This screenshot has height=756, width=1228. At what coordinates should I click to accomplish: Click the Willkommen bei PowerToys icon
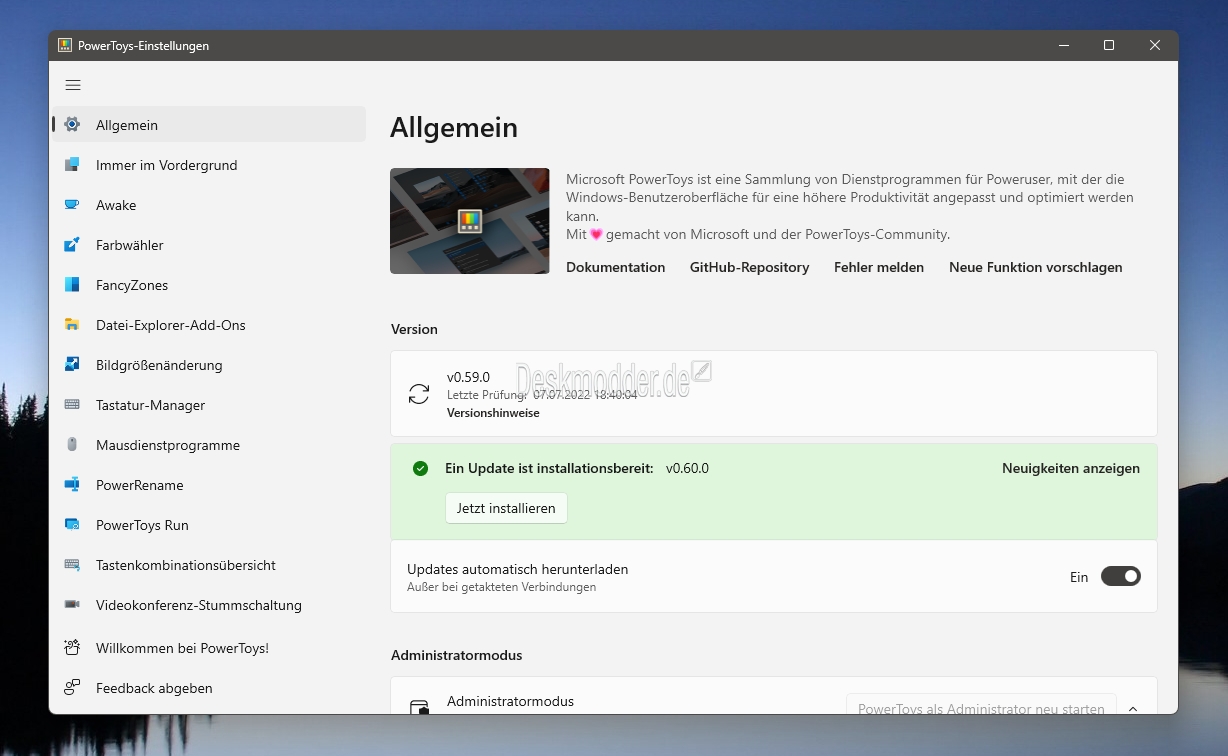coord(72,648)
